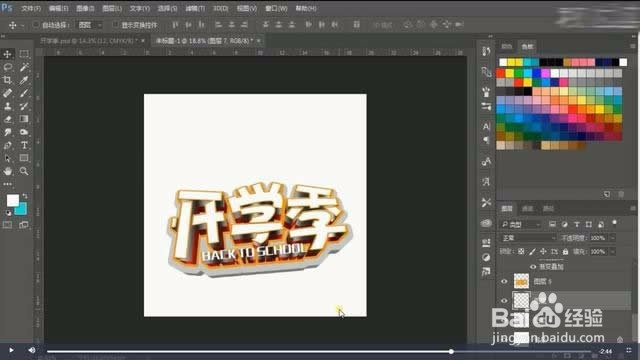Lock all (padlock icon) for layer
This screenshot has width=640, height=360.
565,251
